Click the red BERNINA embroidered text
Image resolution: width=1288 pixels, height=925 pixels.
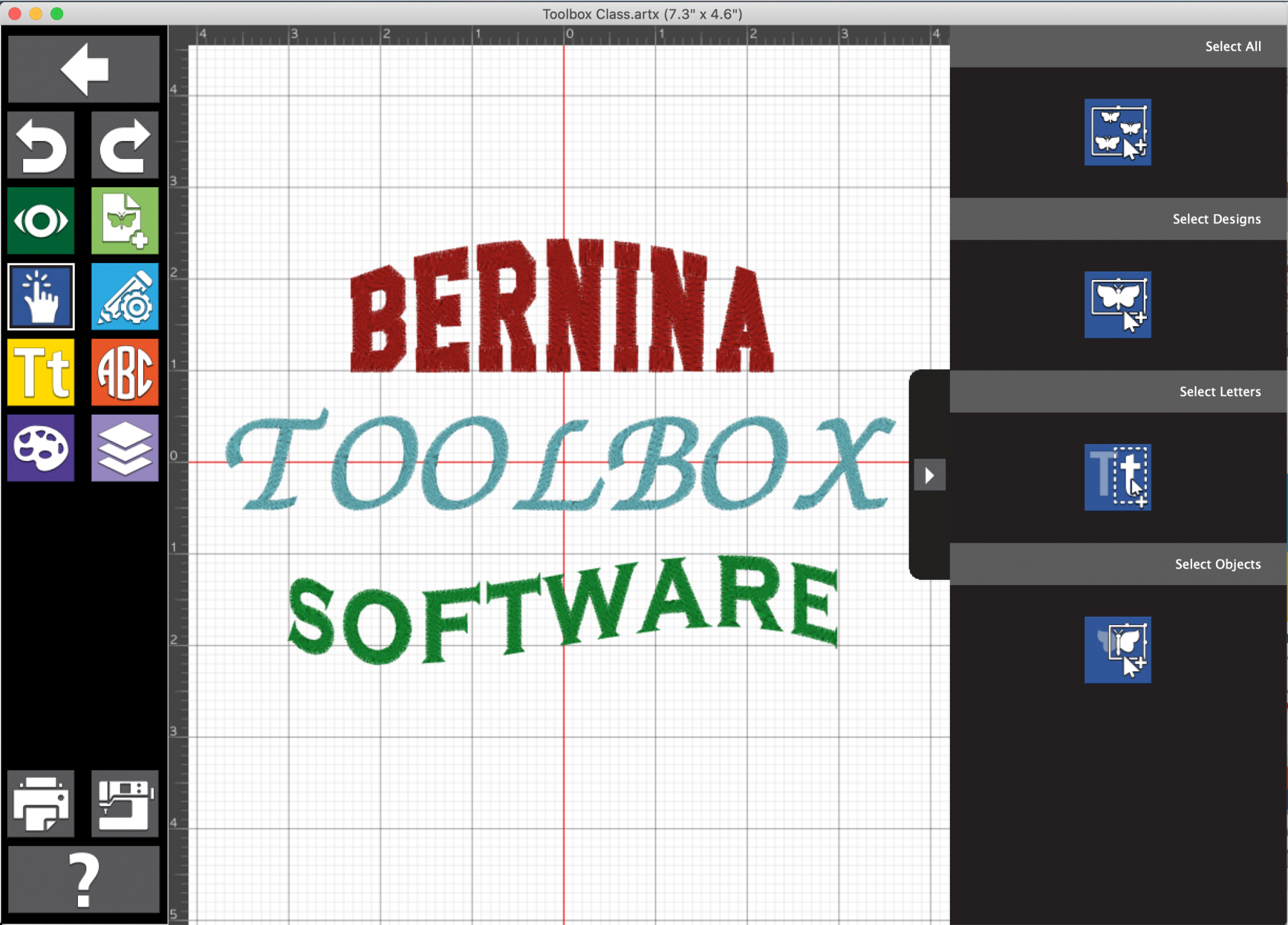coord(562,306)
